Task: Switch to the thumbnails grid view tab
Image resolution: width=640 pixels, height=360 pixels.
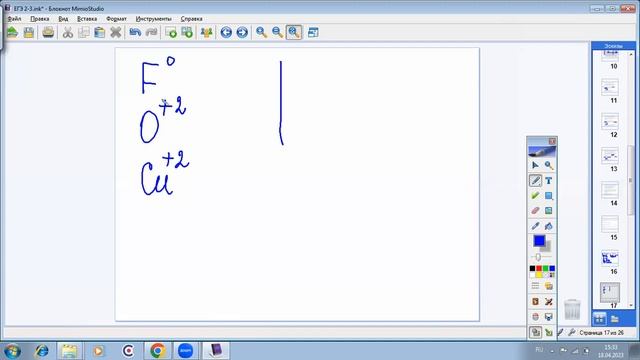Action: (x=600, y=318)
